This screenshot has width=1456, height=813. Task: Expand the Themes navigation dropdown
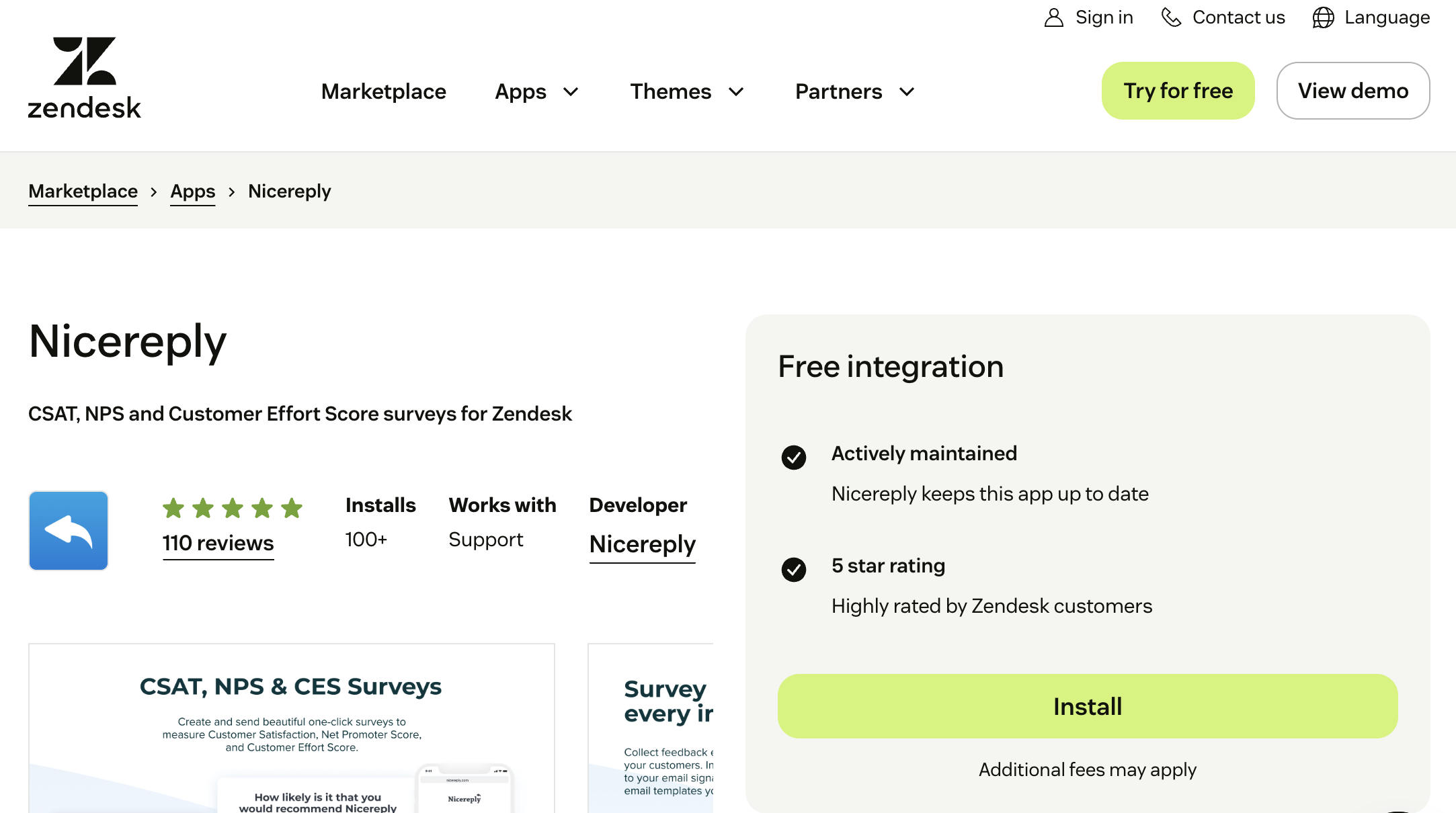687,91
